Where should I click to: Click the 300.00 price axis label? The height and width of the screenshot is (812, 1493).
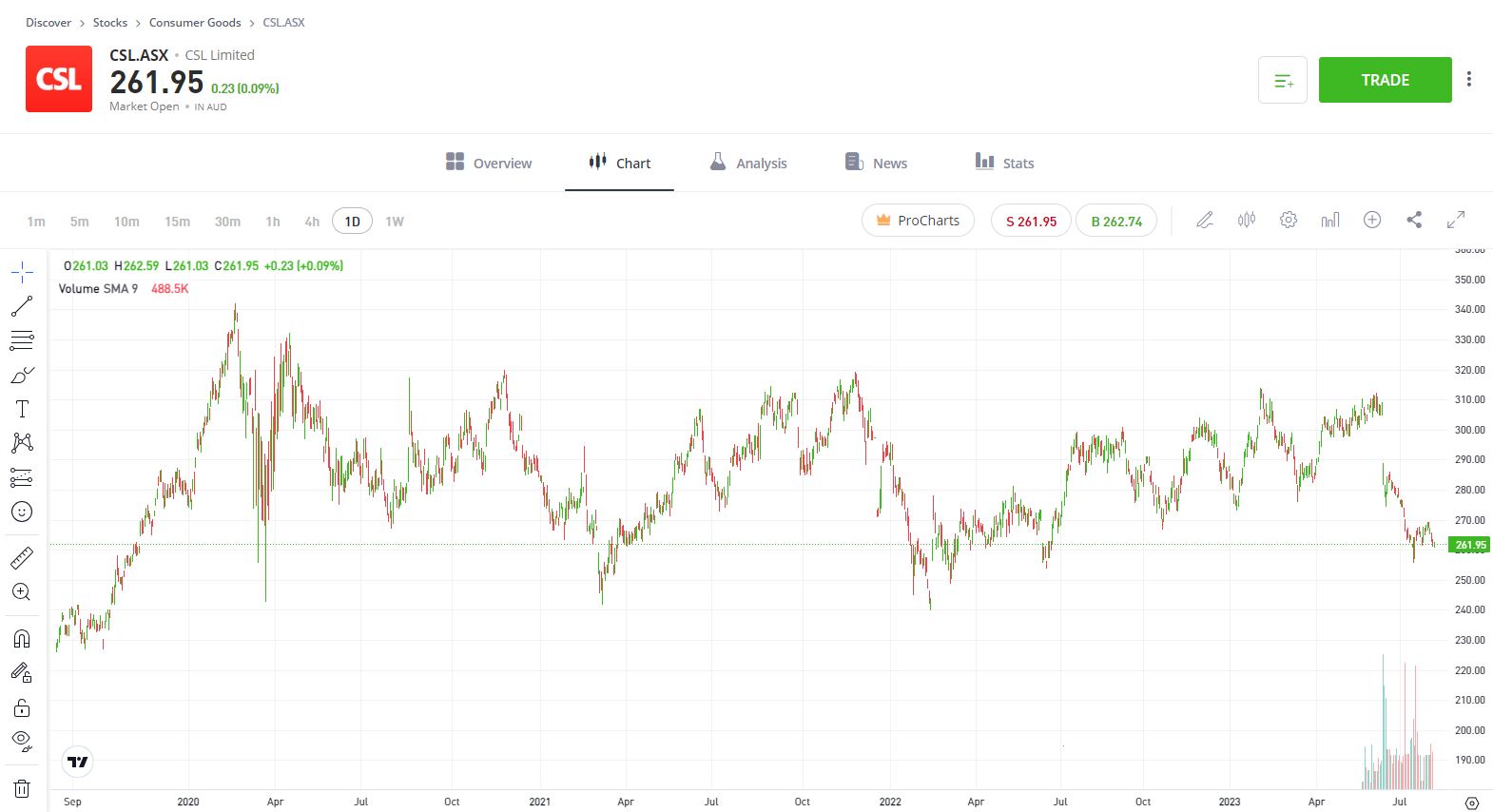[x=1469, y=430]
